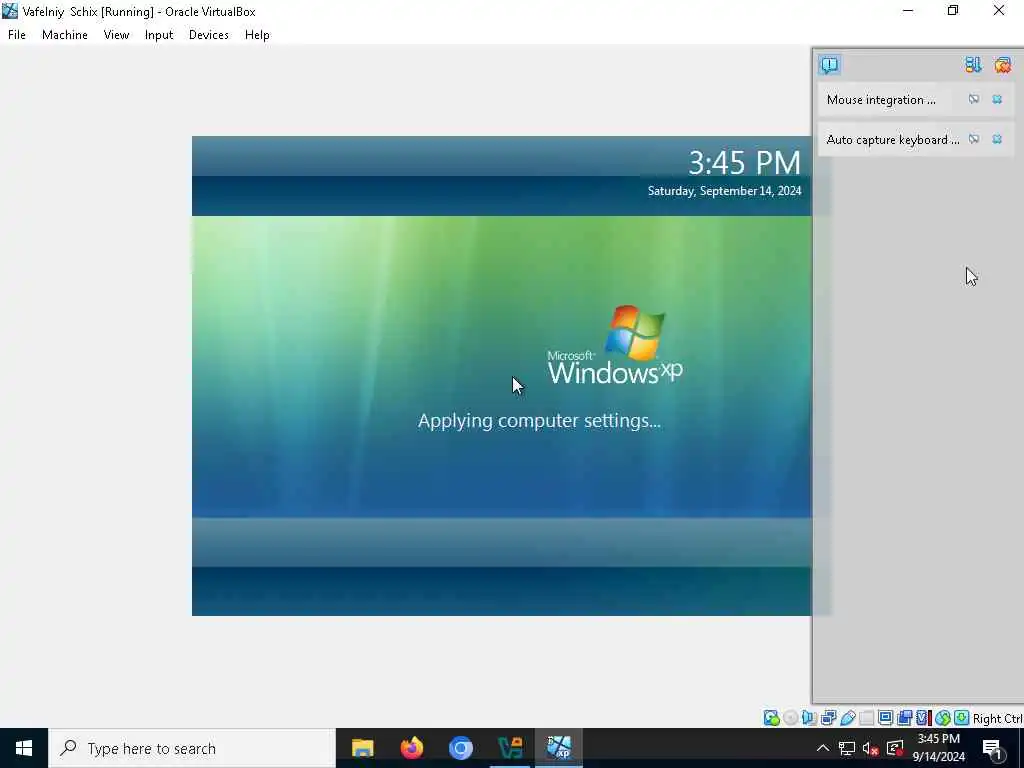
Task: Disable future Auto capture keyboard notifications
Action: 974,139
